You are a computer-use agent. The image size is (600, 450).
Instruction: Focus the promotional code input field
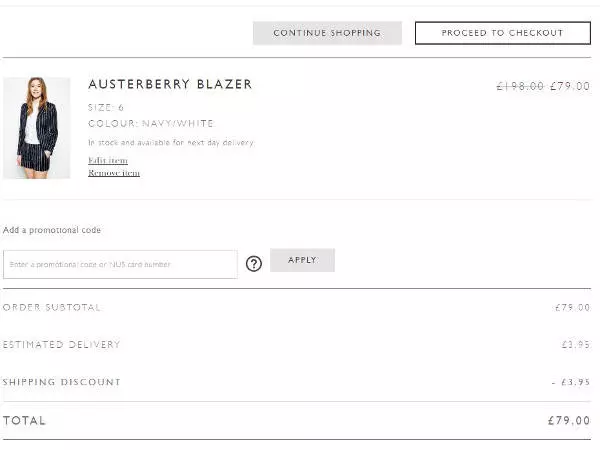[x=120, y=264]
